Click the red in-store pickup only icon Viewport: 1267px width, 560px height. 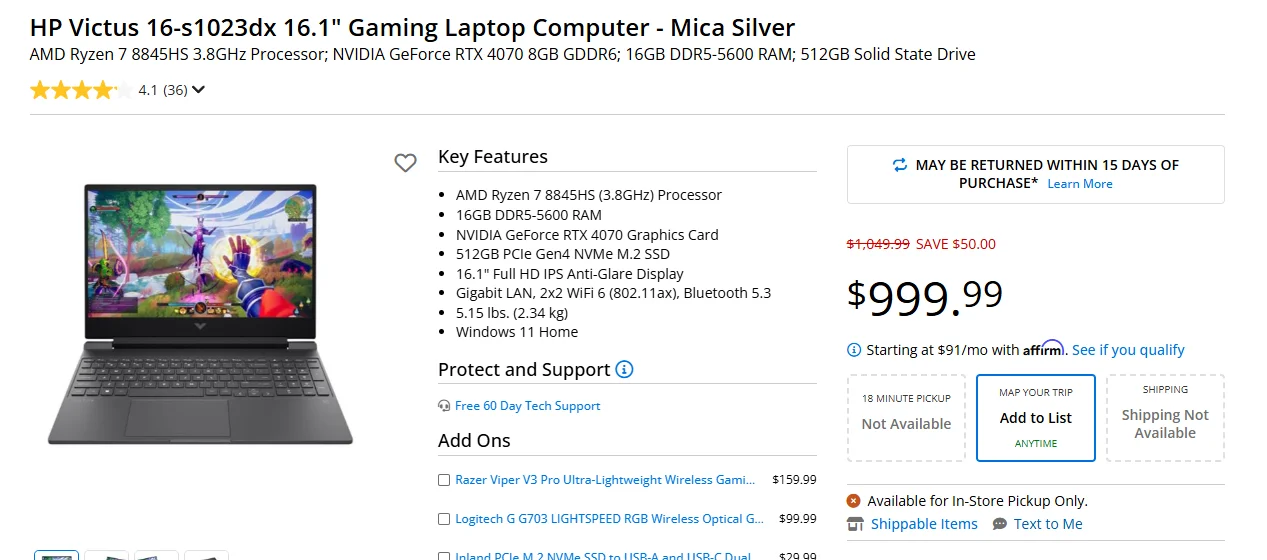pyautogui.click(x=854, y=501)
